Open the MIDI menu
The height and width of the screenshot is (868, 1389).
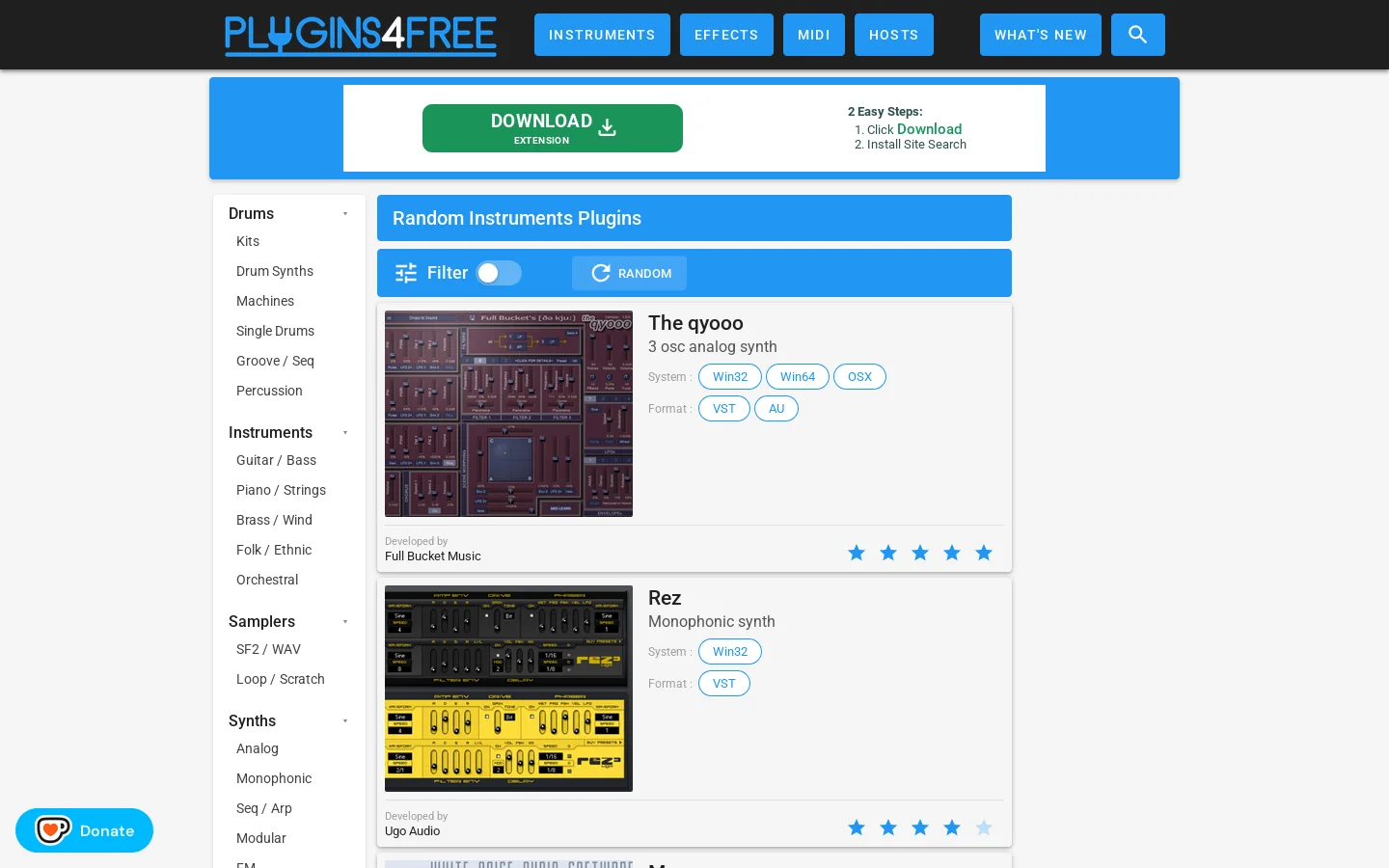[x=814, y=35]
